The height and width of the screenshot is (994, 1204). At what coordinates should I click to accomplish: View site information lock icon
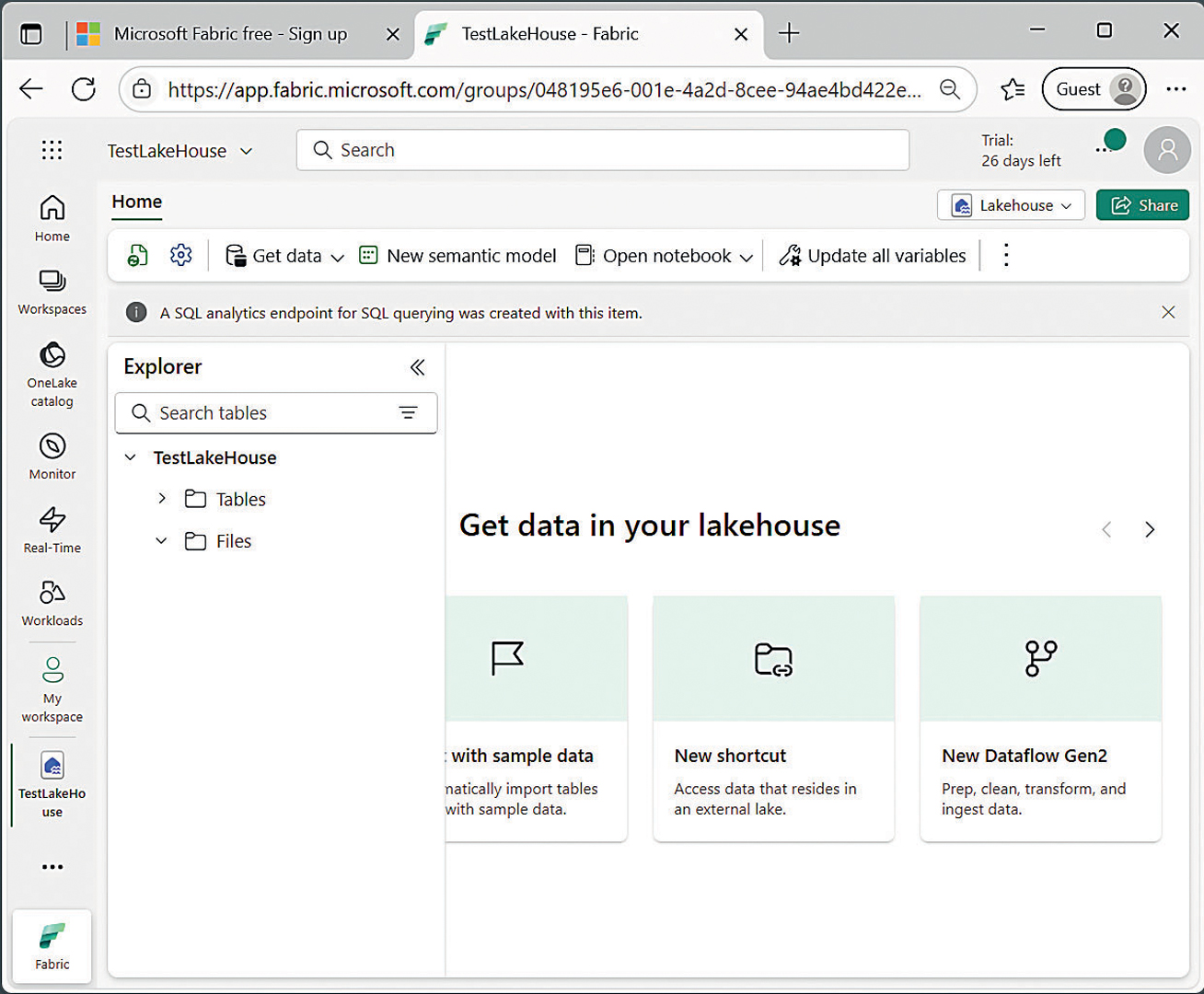(142, 89)
